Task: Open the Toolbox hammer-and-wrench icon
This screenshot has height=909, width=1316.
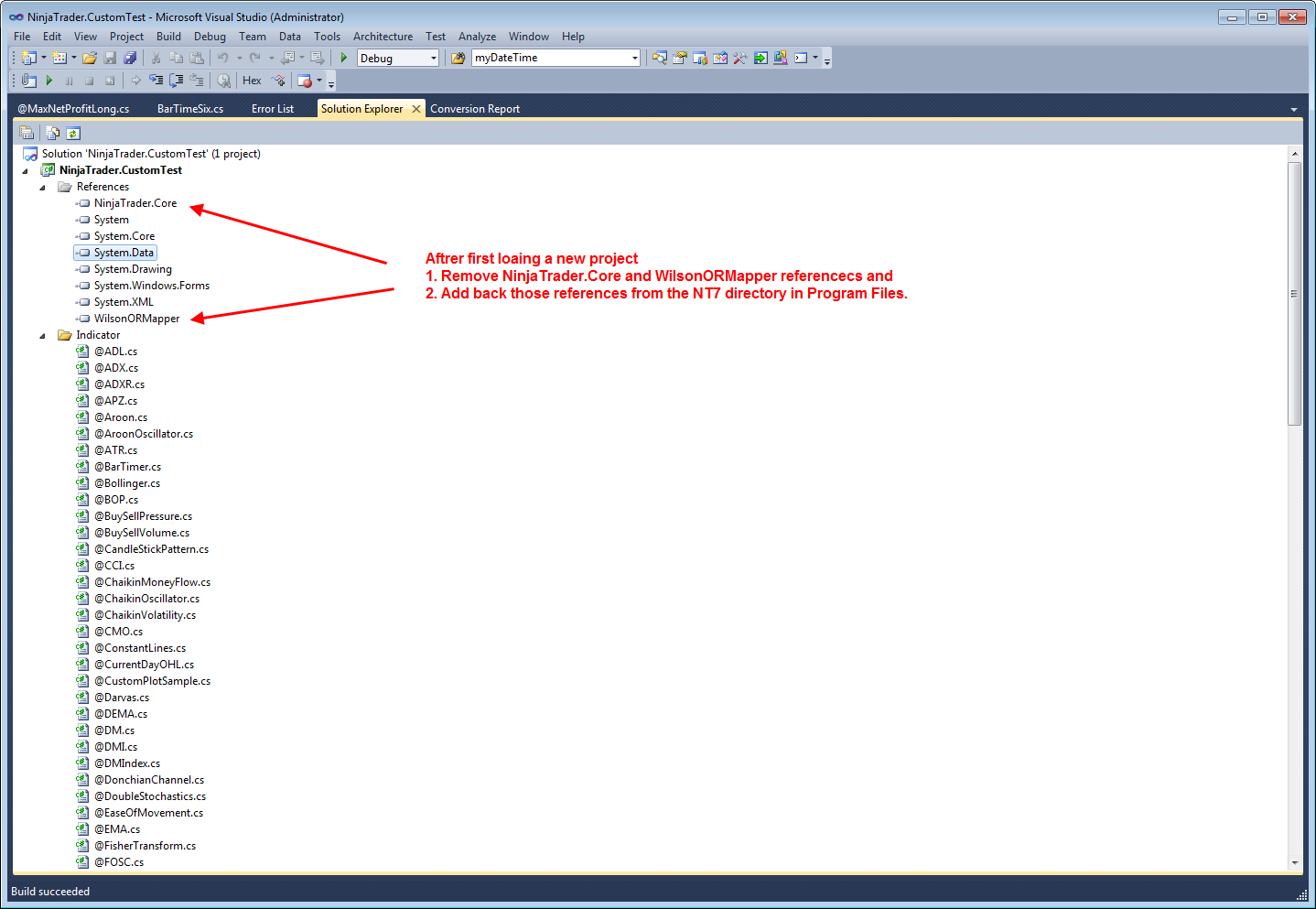Action: [x=740, y=58]
